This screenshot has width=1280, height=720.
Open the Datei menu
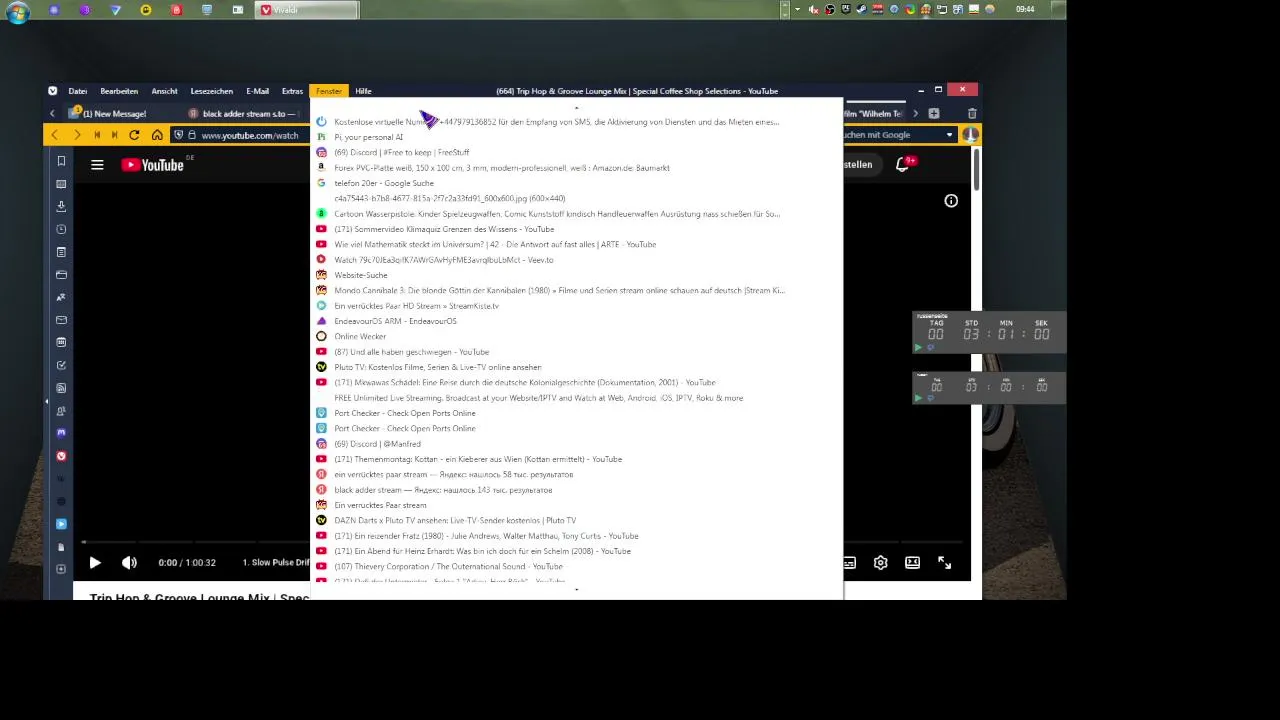78,91
